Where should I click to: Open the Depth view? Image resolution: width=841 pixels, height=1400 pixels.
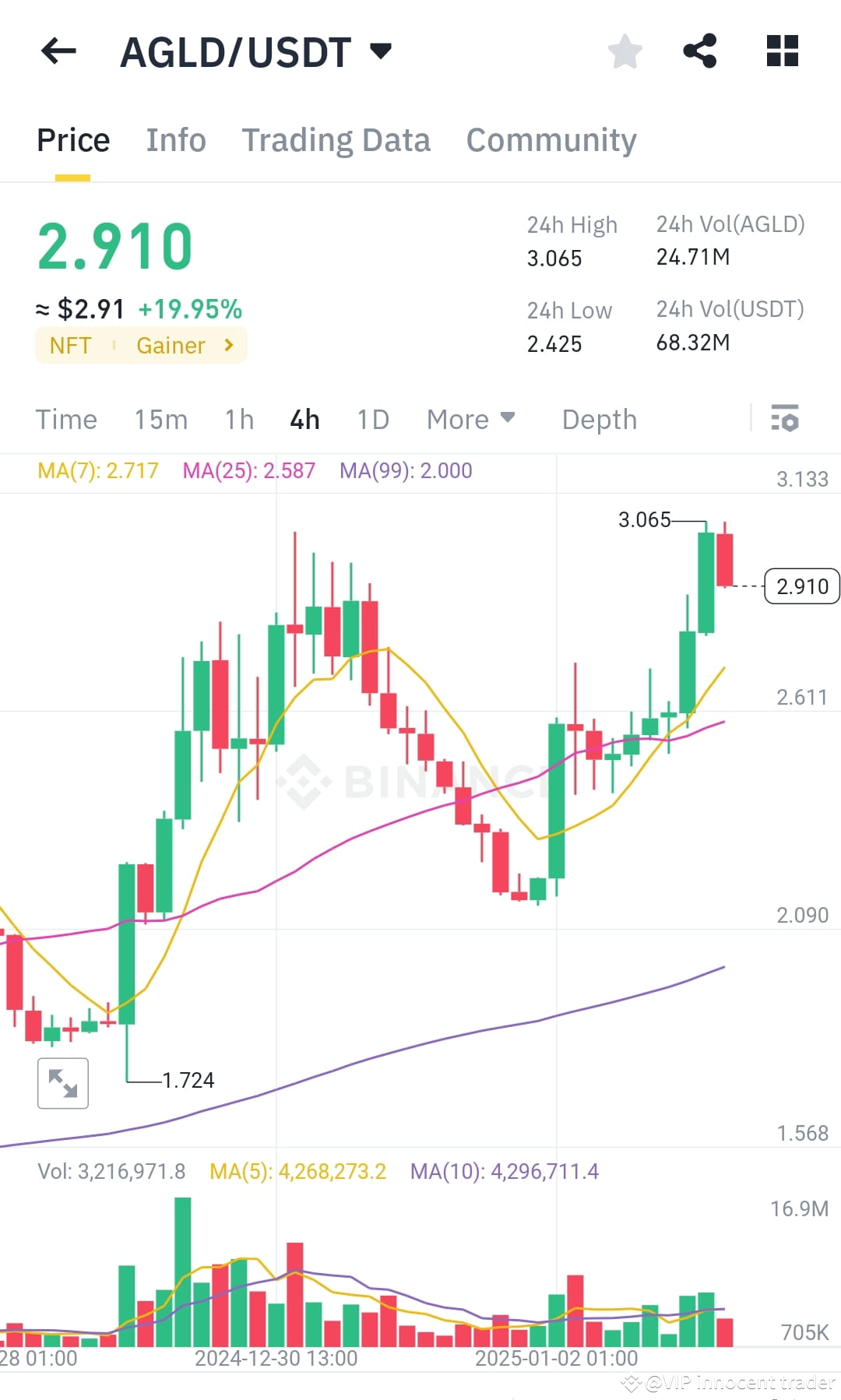coord(599,419)
